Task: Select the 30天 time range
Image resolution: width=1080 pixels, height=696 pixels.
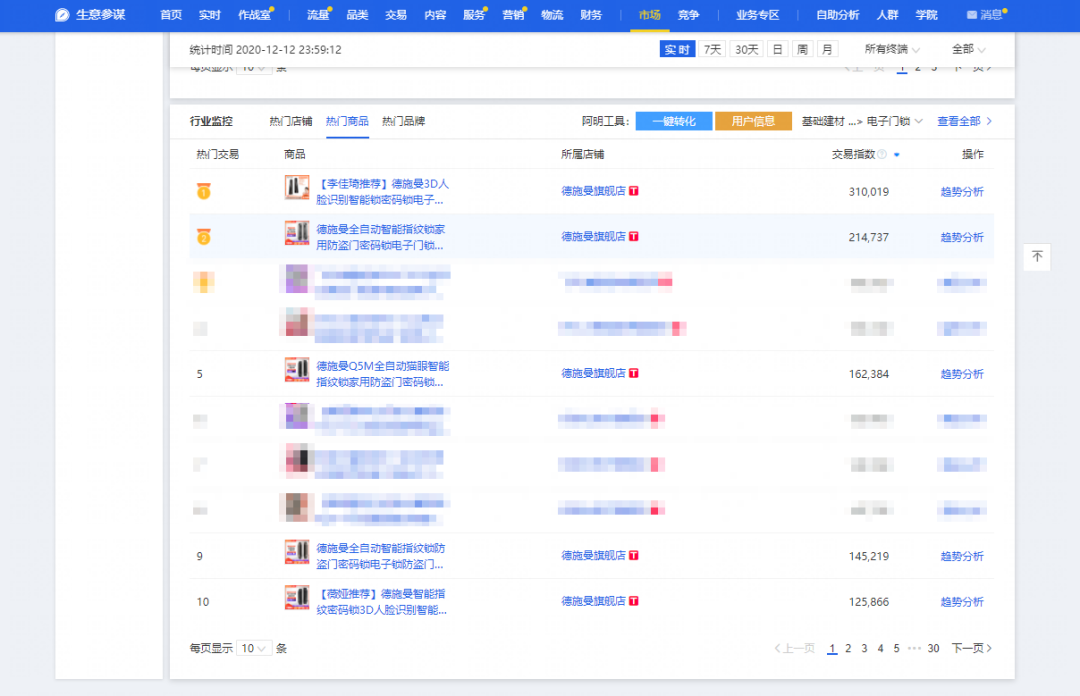Action: point(746,50)
